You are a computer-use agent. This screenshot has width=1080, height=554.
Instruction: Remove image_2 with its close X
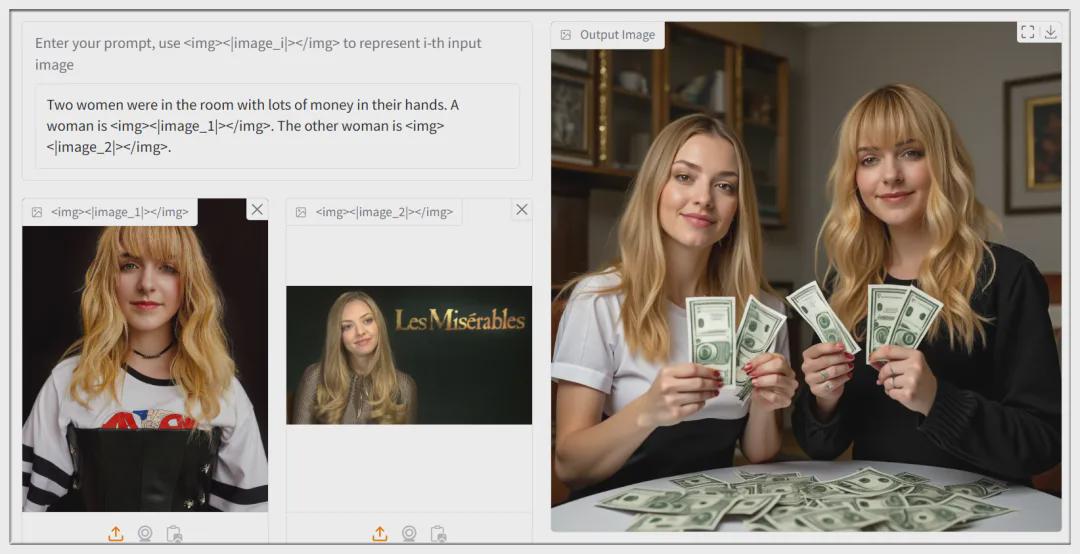pyautogui.click(x=521, y=209)
